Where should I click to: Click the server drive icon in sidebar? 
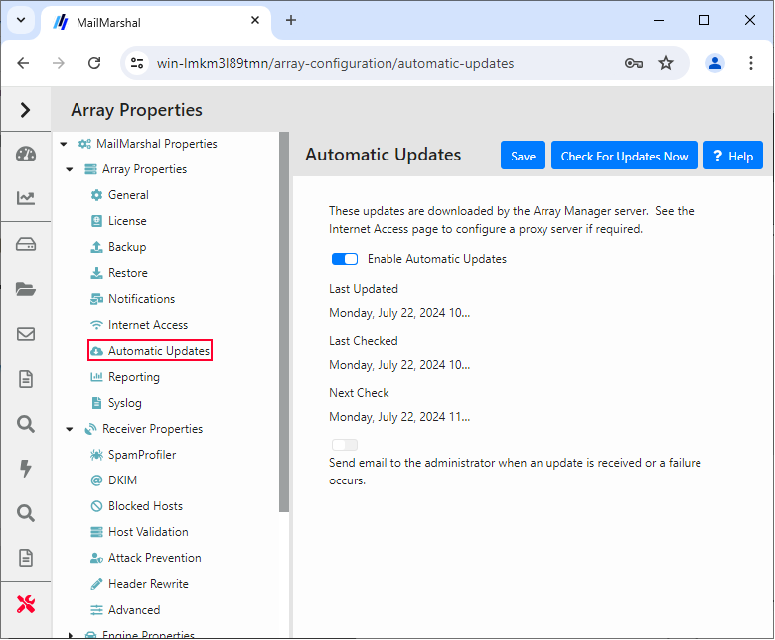tap(26, 244)
